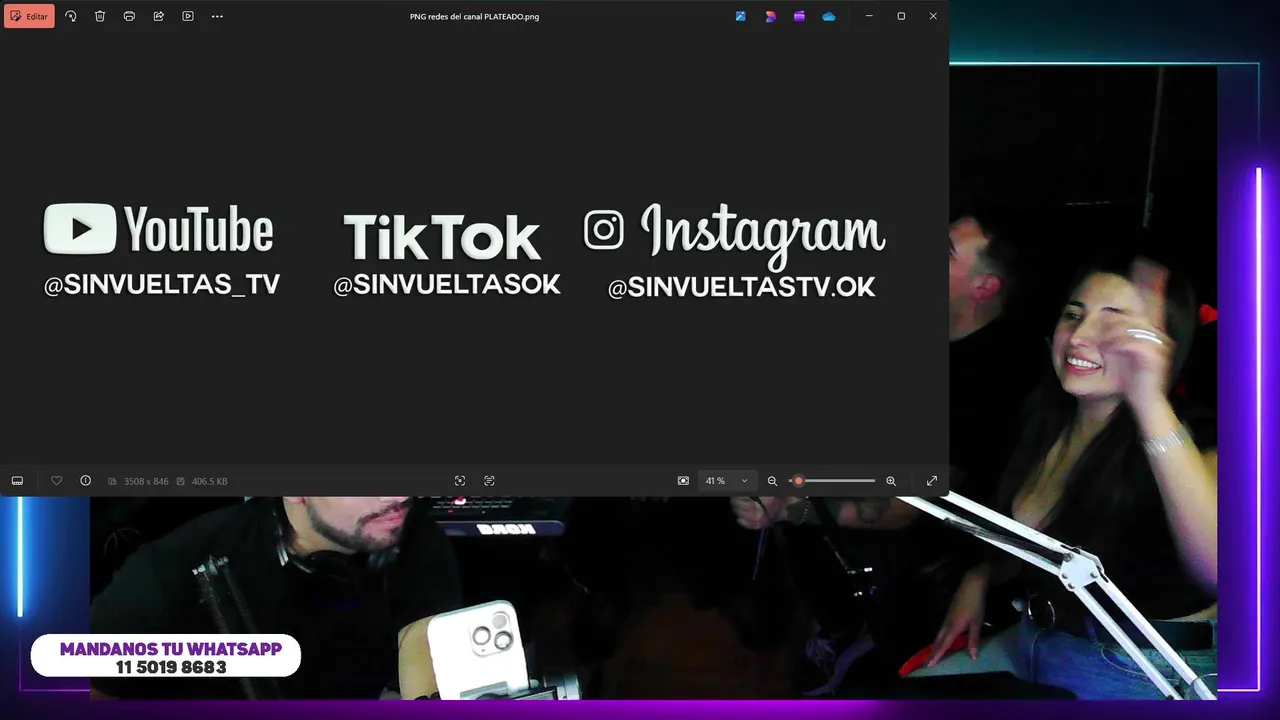
Task: Click the 406.5 KB file size text
Action: point(209,481)
